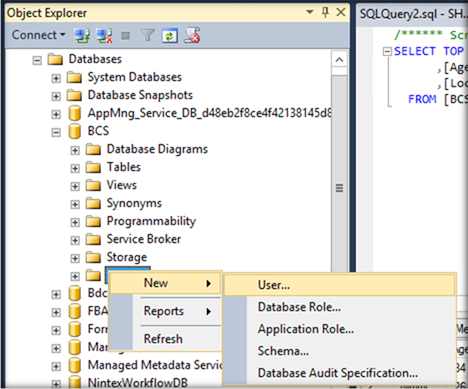Open the Reports submenu
Image resolution: width=468 pixels, height=389 pixels.
point(166,311)
